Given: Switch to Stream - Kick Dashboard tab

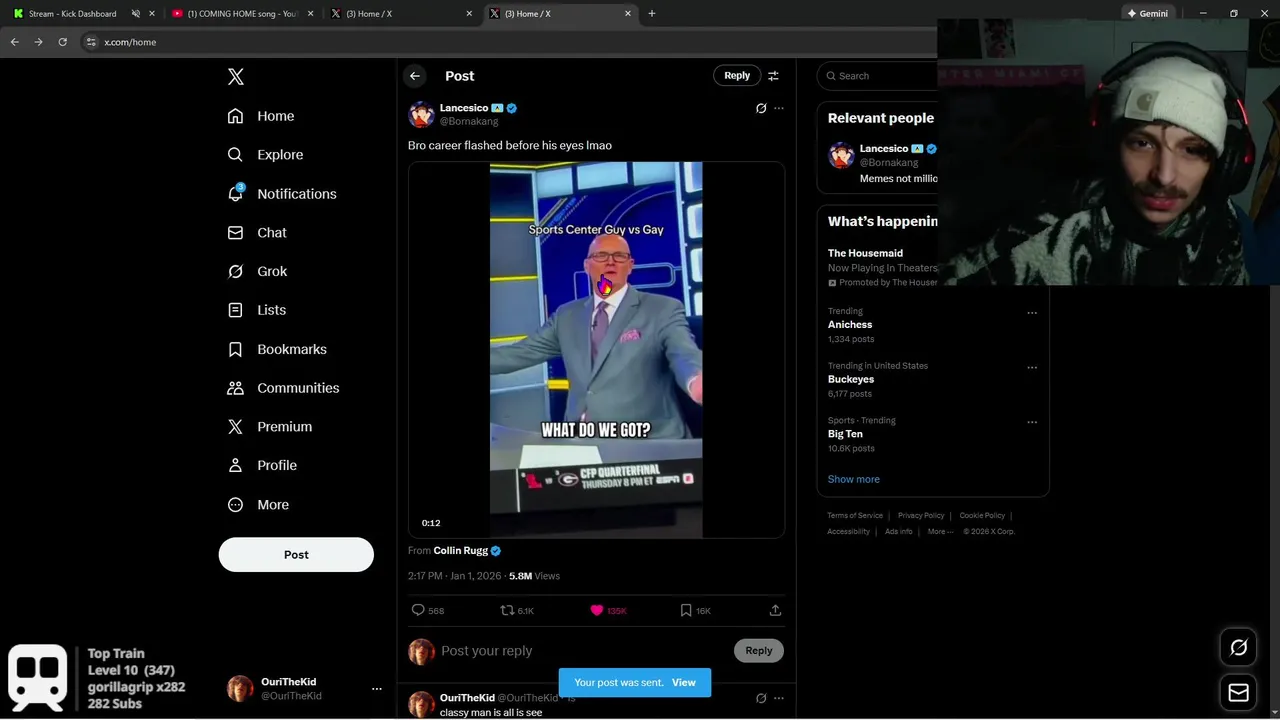Looking at the screenshot, I should tap(72, 14).
